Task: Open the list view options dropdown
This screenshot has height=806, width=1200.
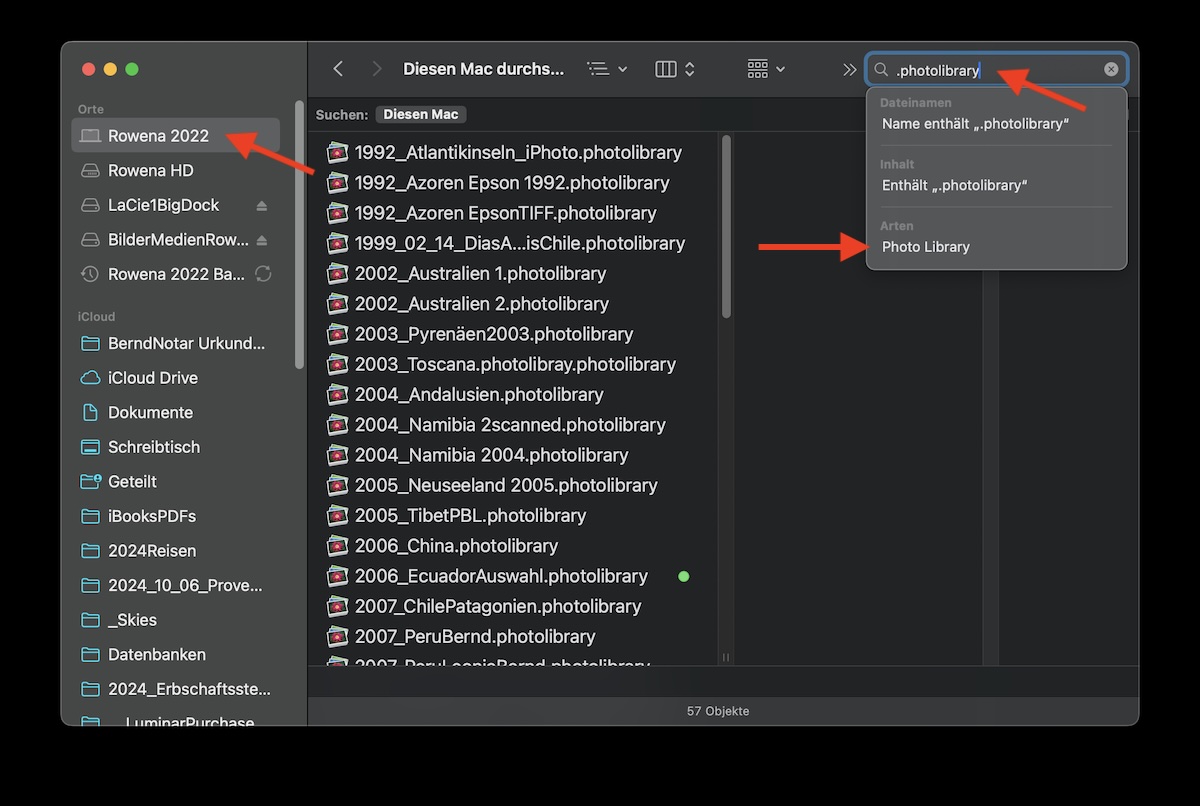Action: tap(608, 69)
